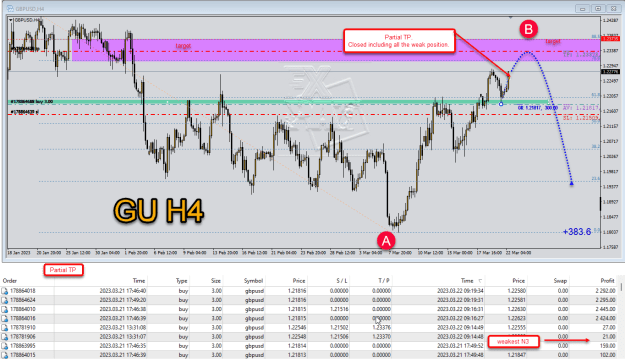The height and width of the screenshot is (361, 625).
Task: Sort the table by Symbol header
Action: click(x=254, y=281)
